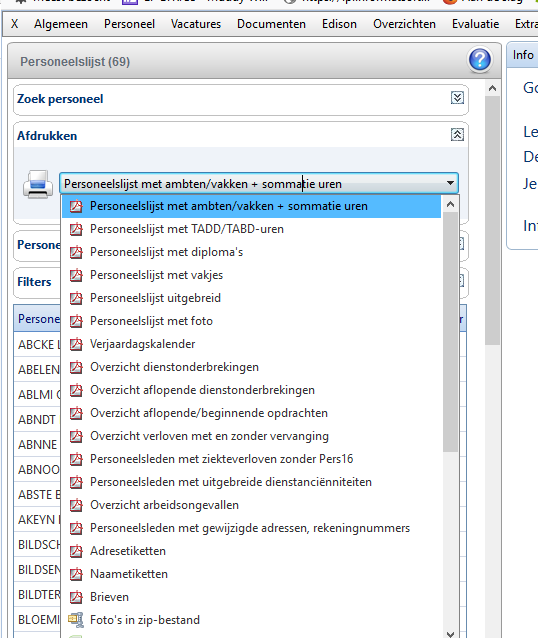Click the zip icon for Foto's in zip-bestand

(x=76, y=620)
